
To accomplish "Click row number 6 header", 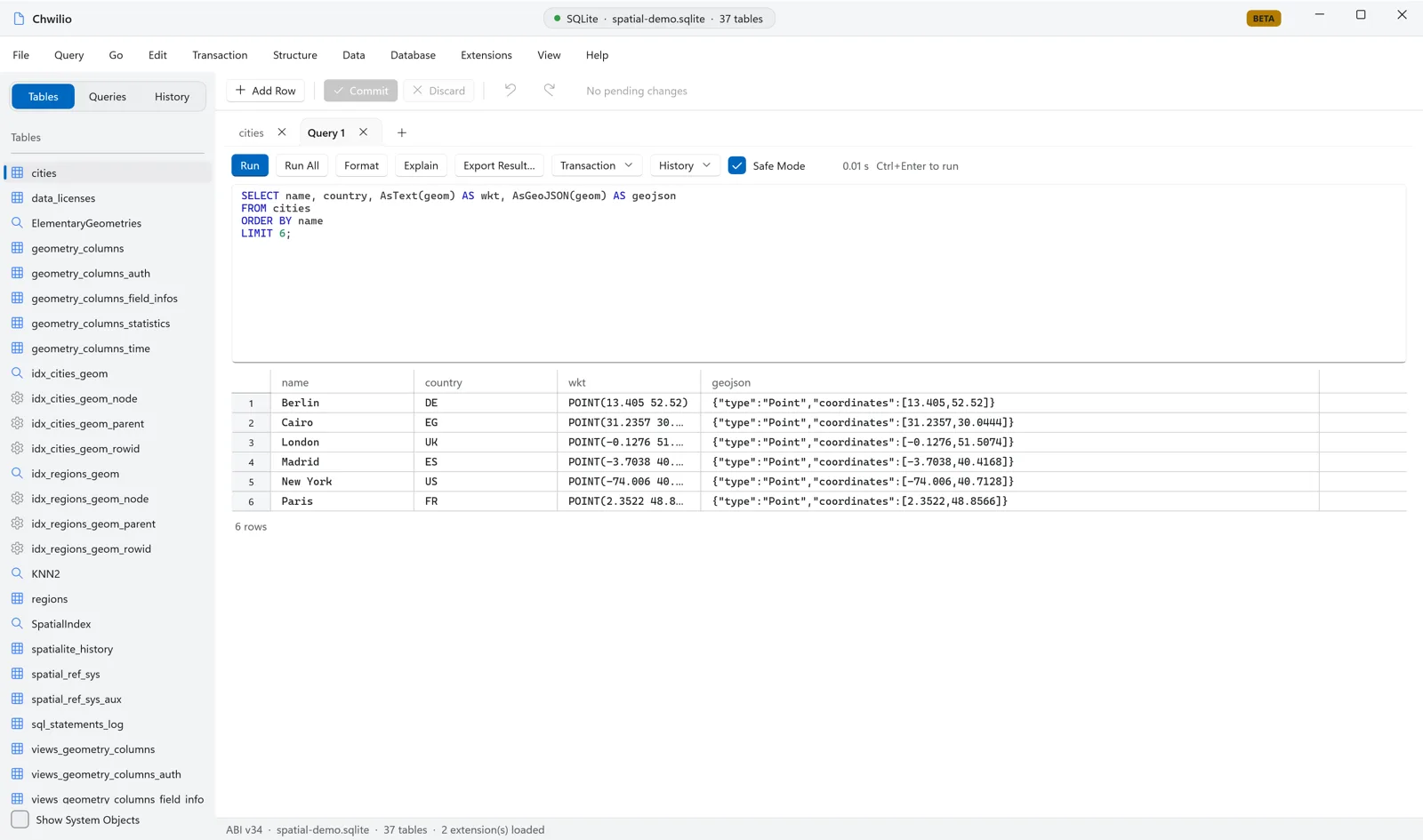I will pyautogui.click(x=251, y=501).
